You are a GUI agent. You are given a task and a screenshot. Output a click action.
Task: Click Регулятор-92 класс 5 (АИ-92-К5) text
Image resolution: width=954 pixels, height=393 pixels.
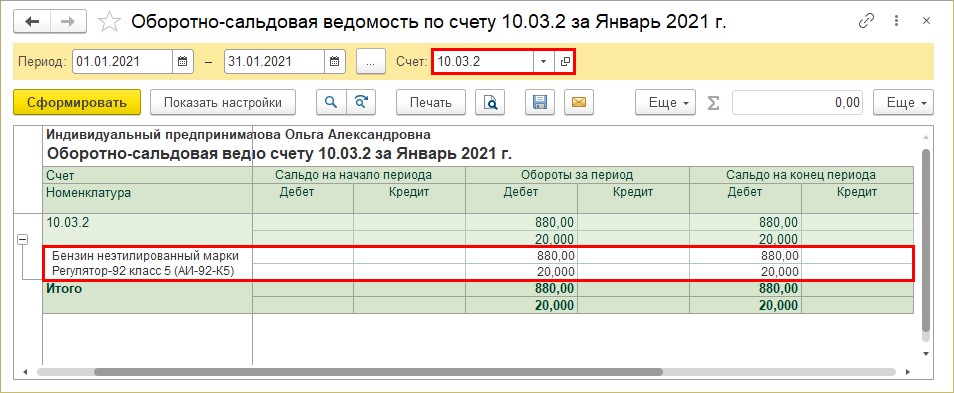(144, 270)
